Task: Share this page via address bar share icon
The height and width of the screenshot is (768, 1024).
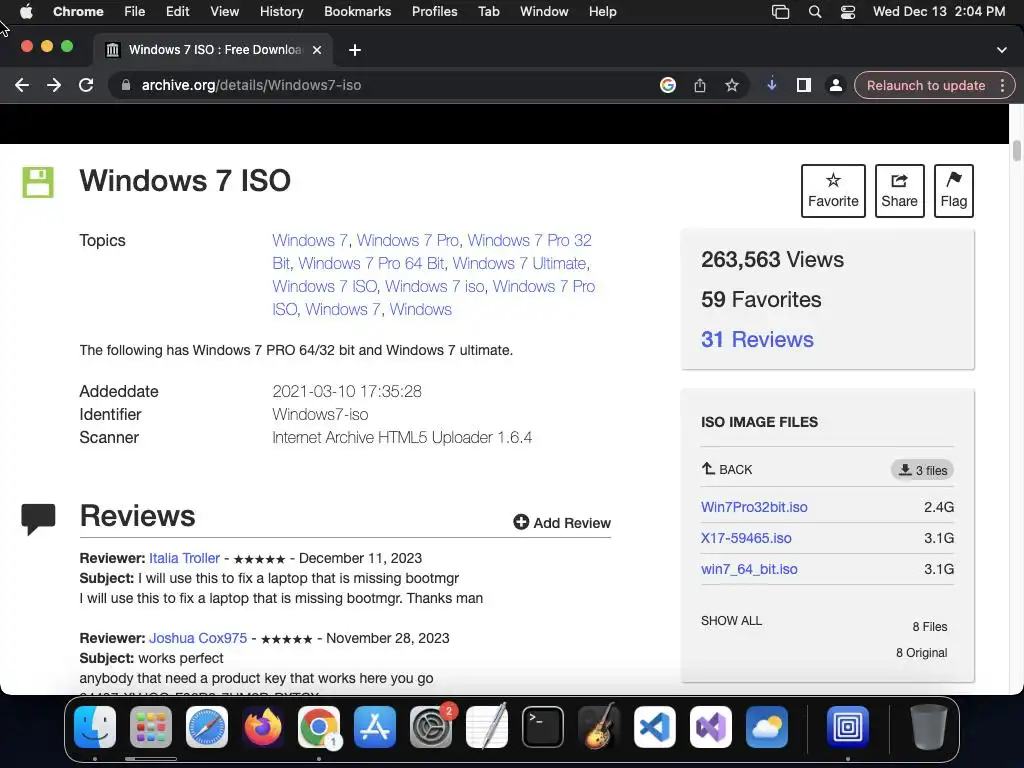Action: point(700,85)
